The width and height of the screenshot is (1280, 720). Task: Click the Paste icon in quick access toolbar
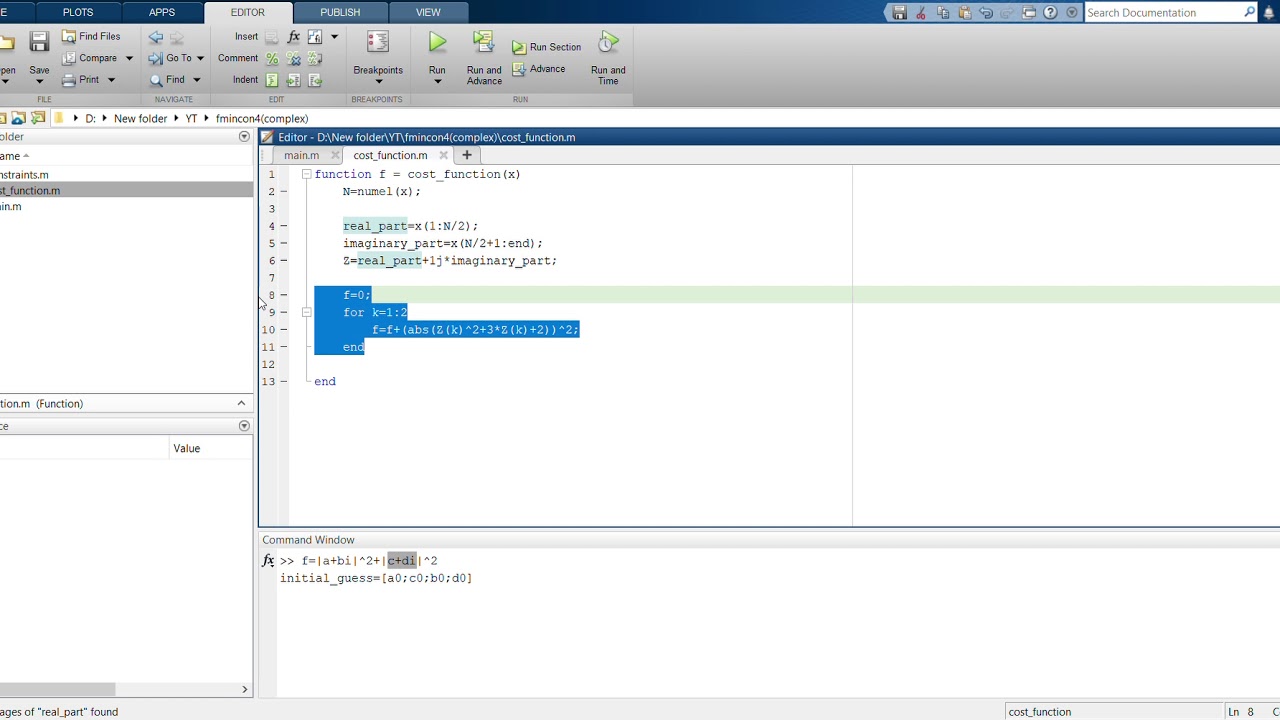coord(965,13)
